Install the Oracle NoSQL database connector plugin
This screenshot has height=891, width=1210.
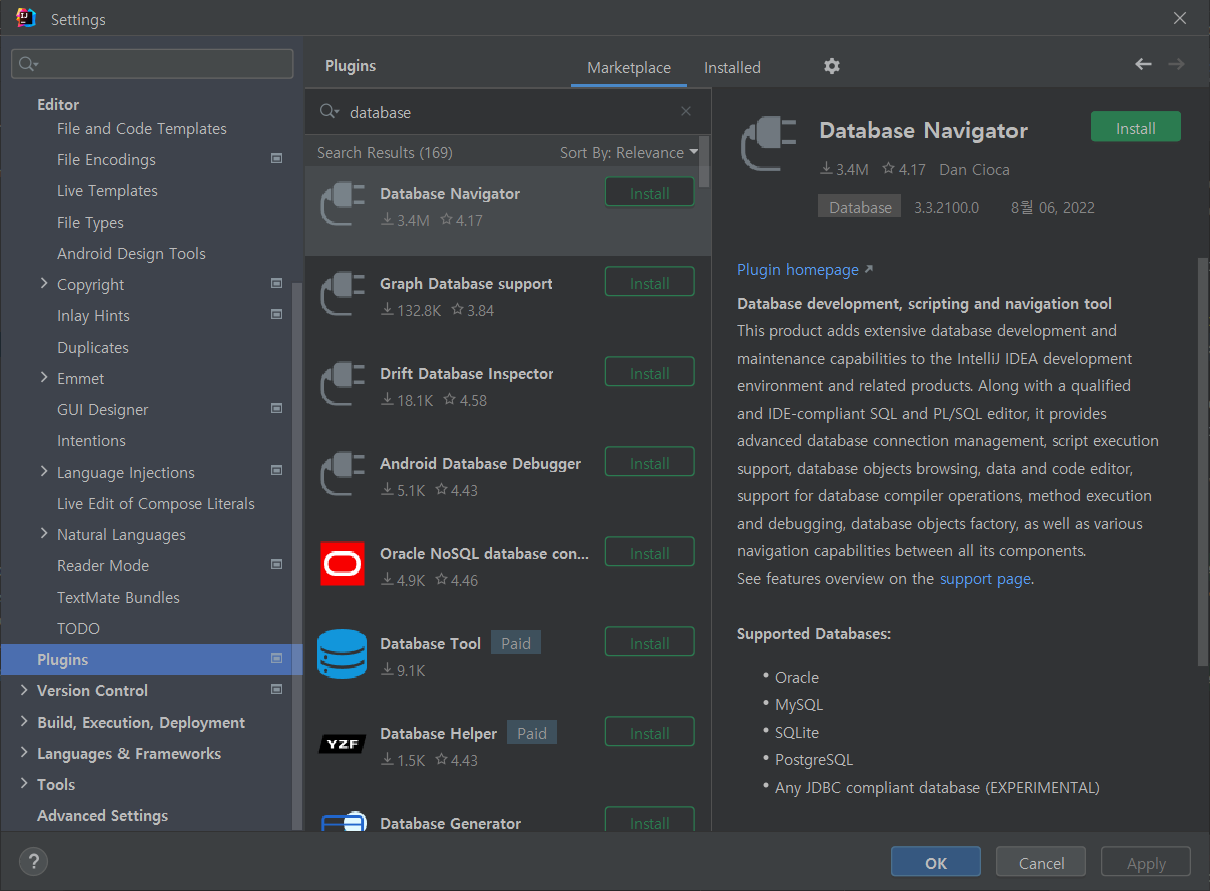tap(650, 553)
